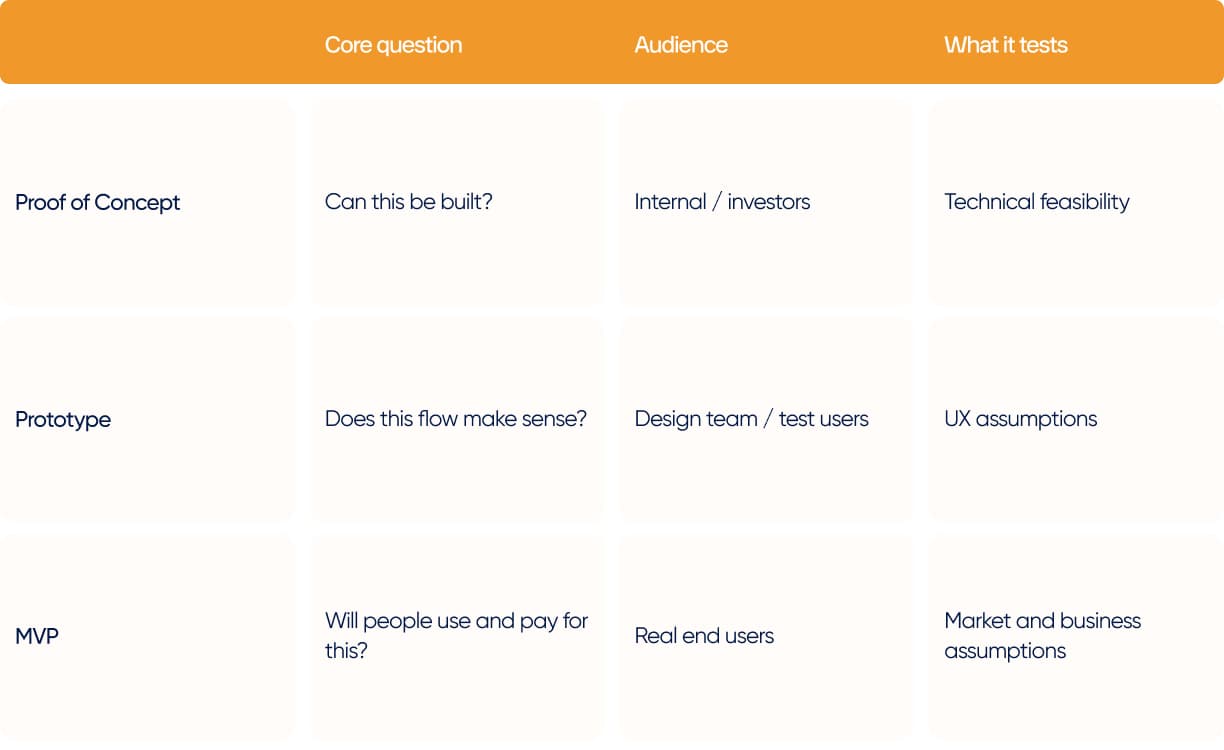This screenshot has height=750, width=1224.
Task: Click the word 'investors' in Audience column
Action: [769, 202]
